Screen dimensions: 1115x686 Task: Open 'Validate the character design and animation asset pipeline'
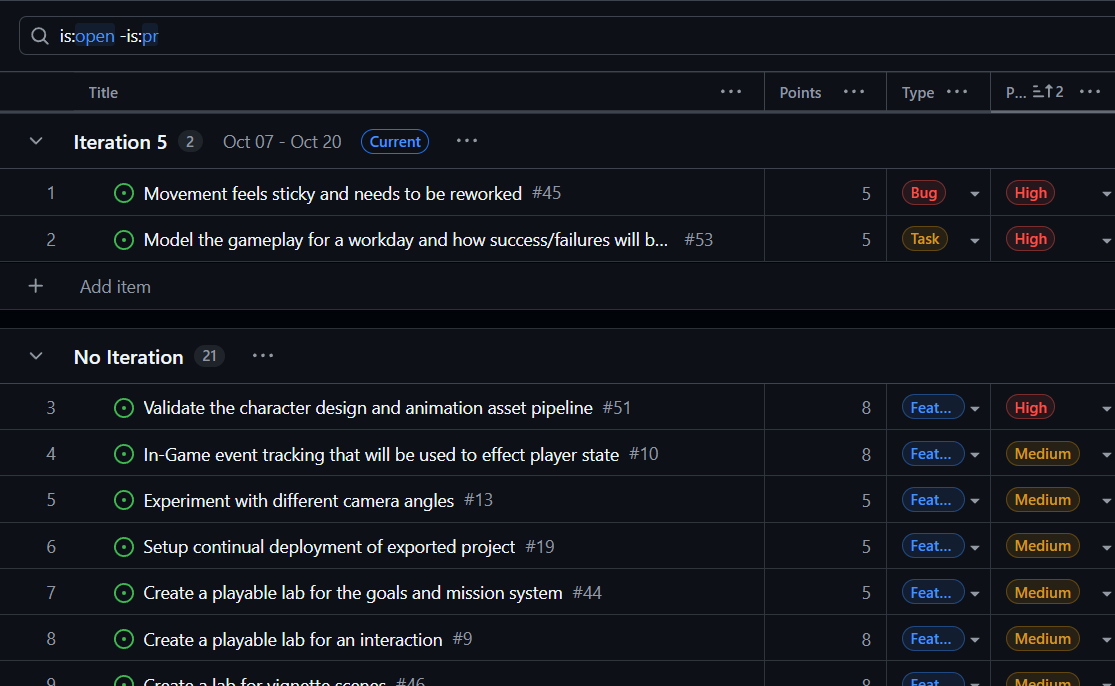pyautogui.click(x=368, y=408)
